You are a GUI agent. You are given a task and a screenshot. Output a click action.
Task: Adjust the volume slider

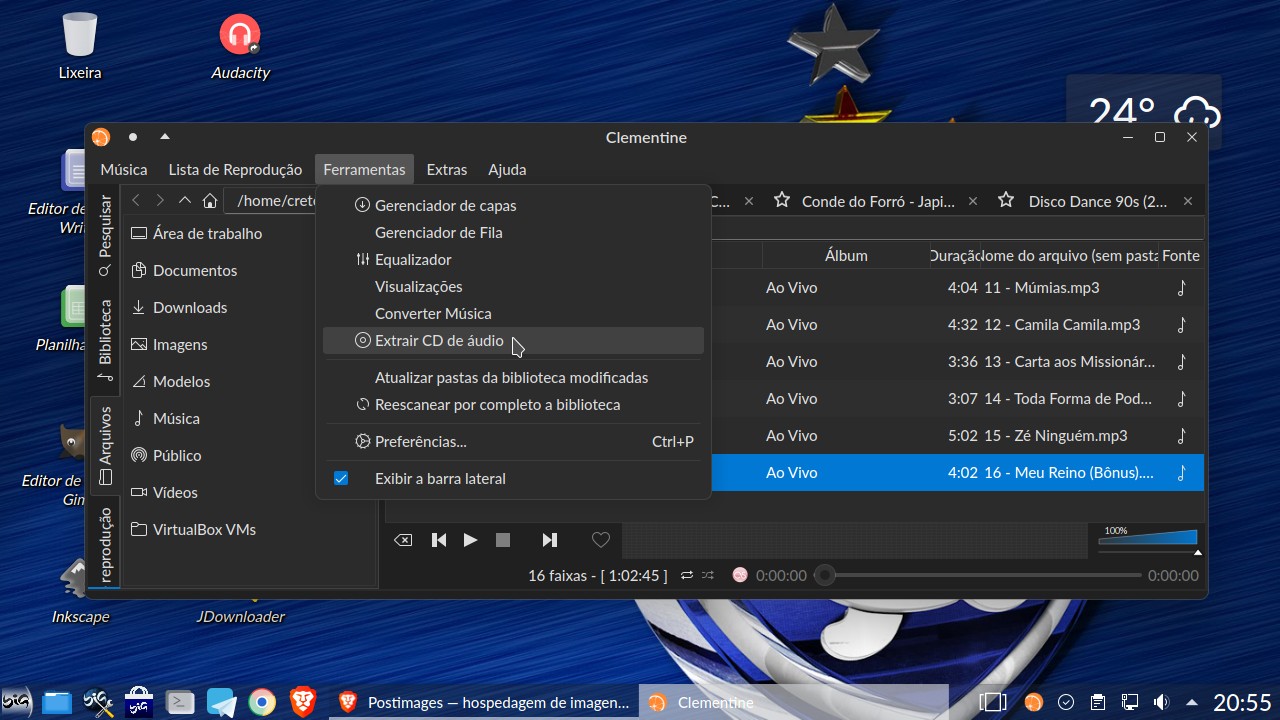[x=1148, y=538]
